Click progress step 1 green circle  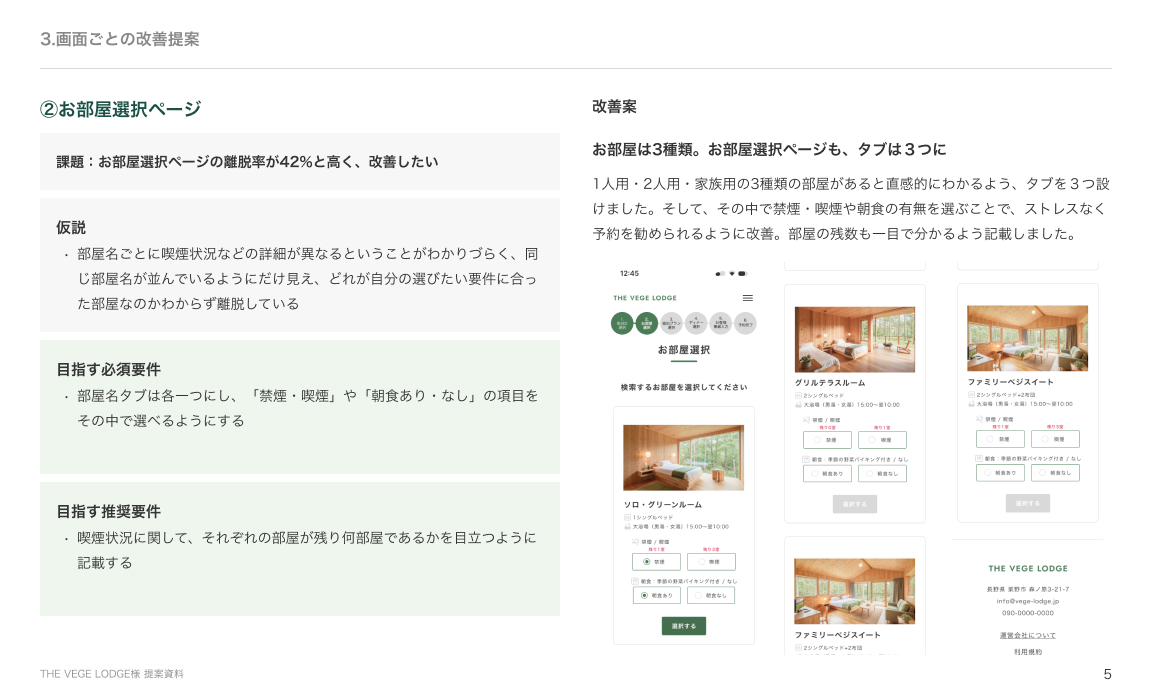point(622,323)
